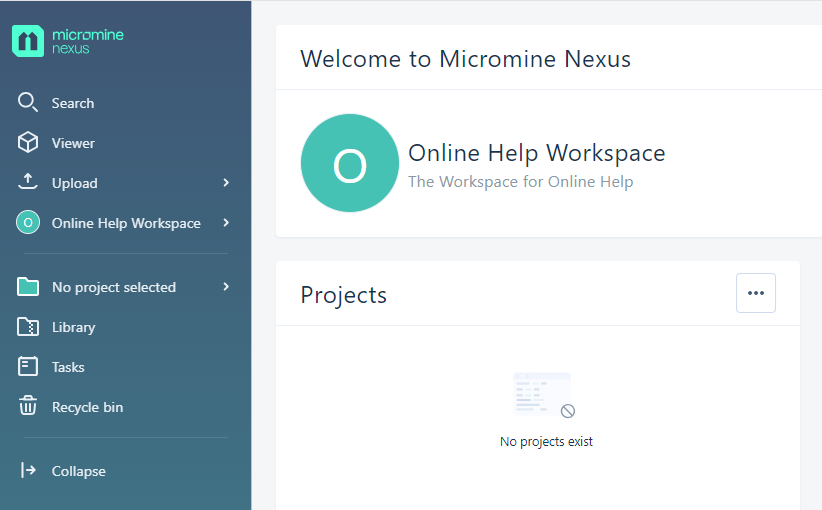
Task: Click the Tasks icon
Action: pos(28,366)
